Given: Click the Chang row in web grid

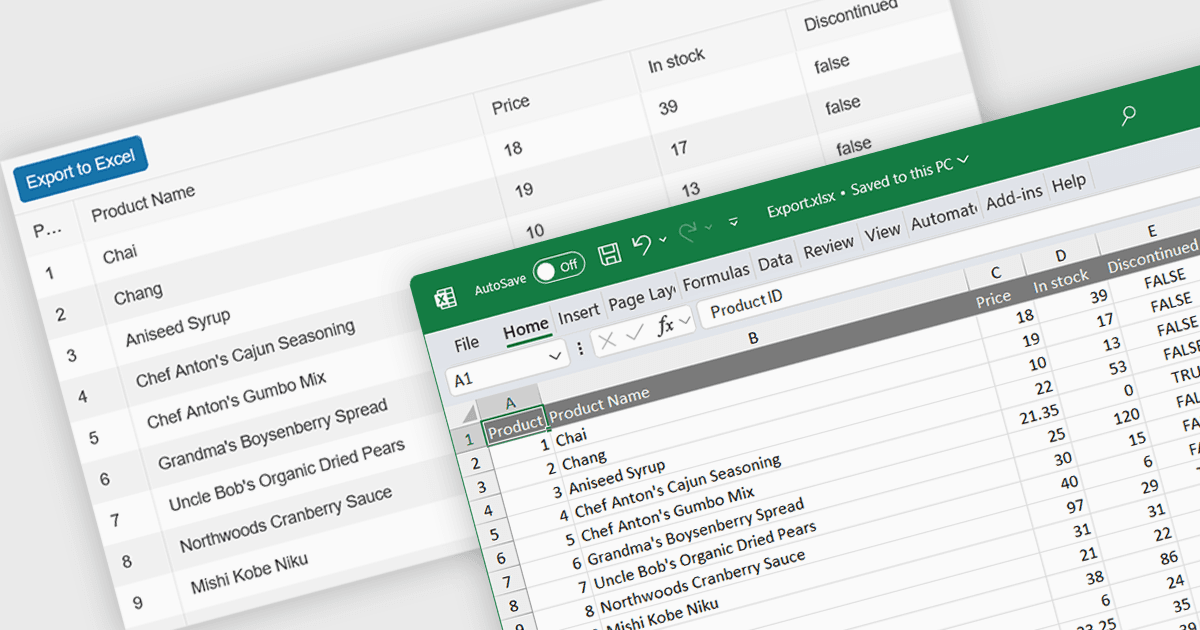Looking at the screenshot, I should (x=139, y=295).
